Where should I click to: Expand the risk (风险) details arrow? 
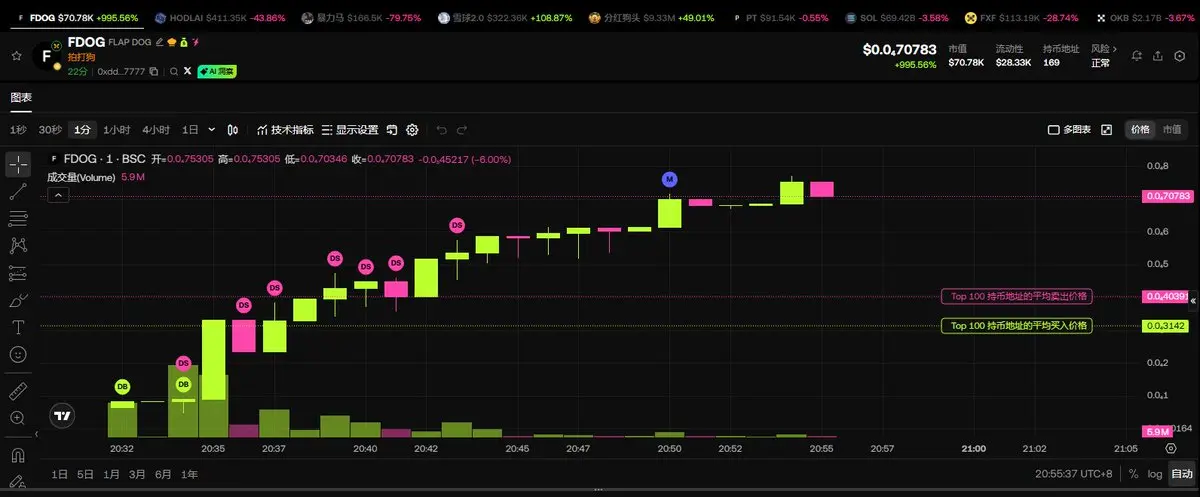pyautogui.click(x=1114, y=48)
